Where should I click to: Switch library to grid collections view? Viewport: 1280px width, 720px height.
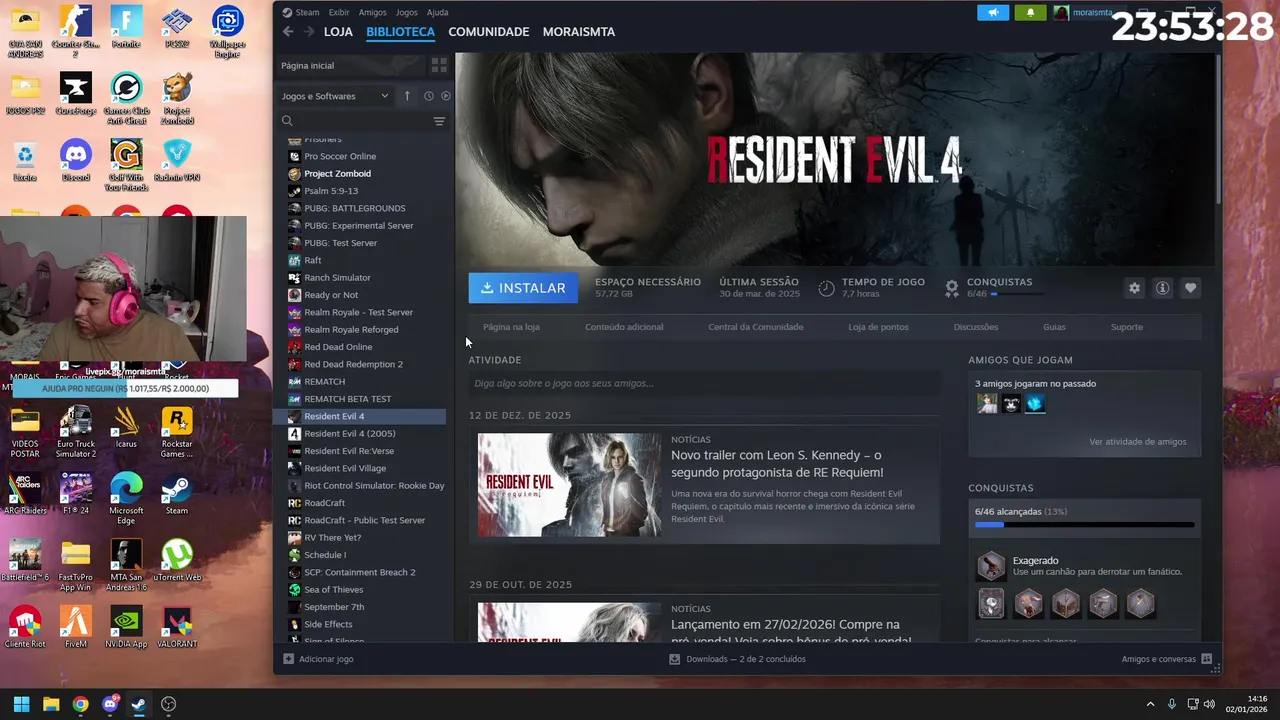[439, 65]
